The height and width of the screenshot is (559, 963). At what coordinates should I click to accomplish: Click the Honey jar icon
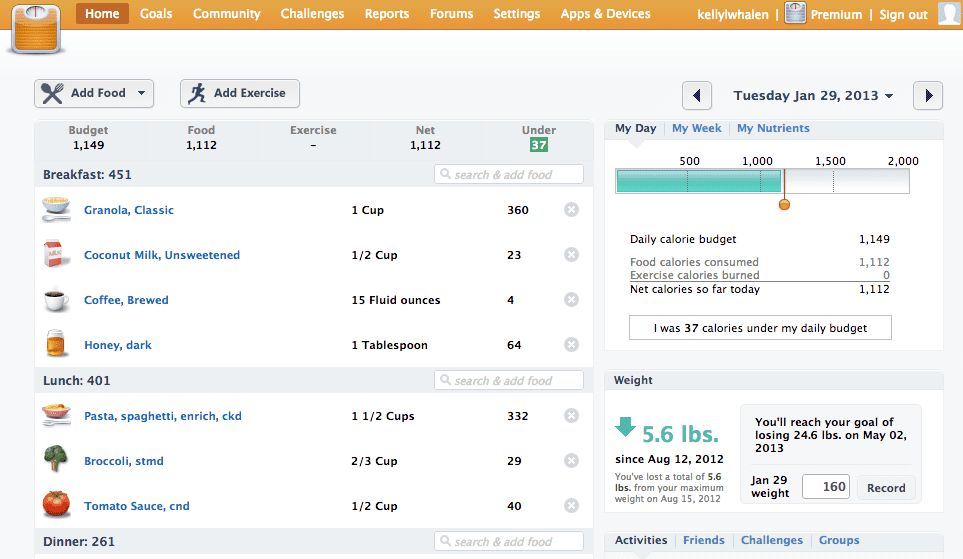56,345
